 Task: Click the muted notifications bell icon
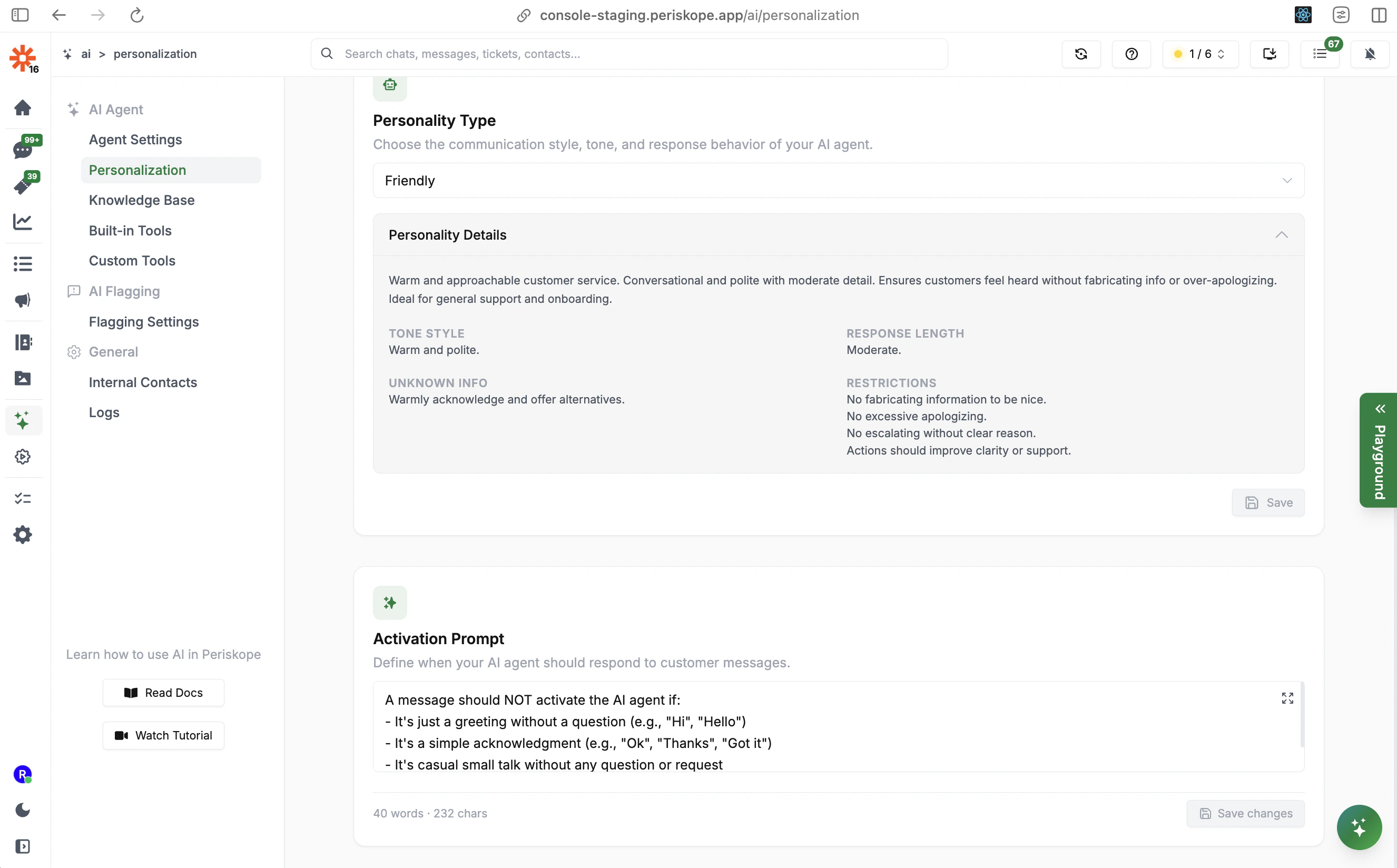coord(1370,54)
